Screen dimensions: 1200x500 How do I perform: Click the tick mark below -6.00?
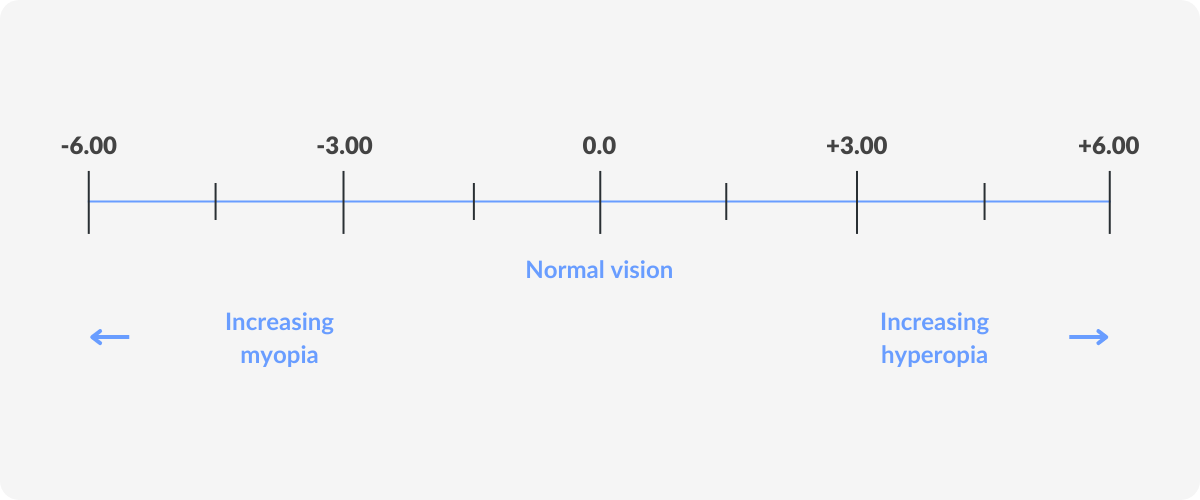(x=88, y=202)
